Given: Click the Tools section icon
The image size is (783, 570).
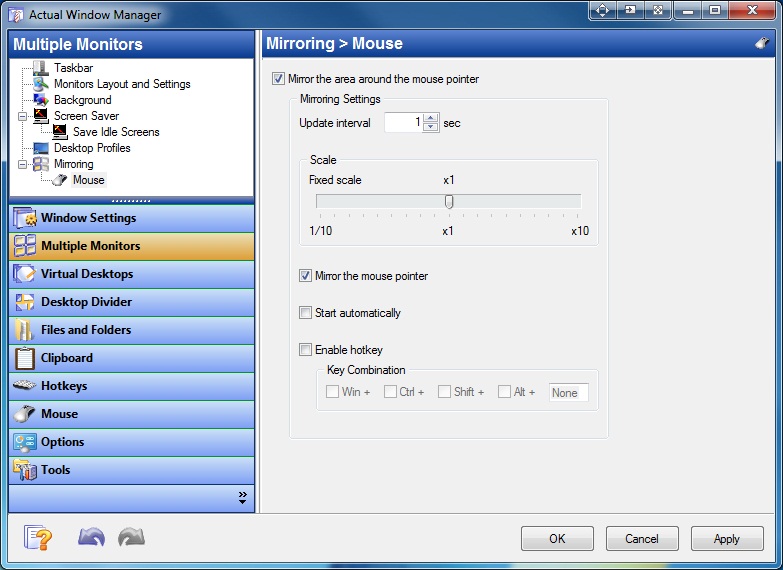Looking at the screenshot, I should 24,470.
